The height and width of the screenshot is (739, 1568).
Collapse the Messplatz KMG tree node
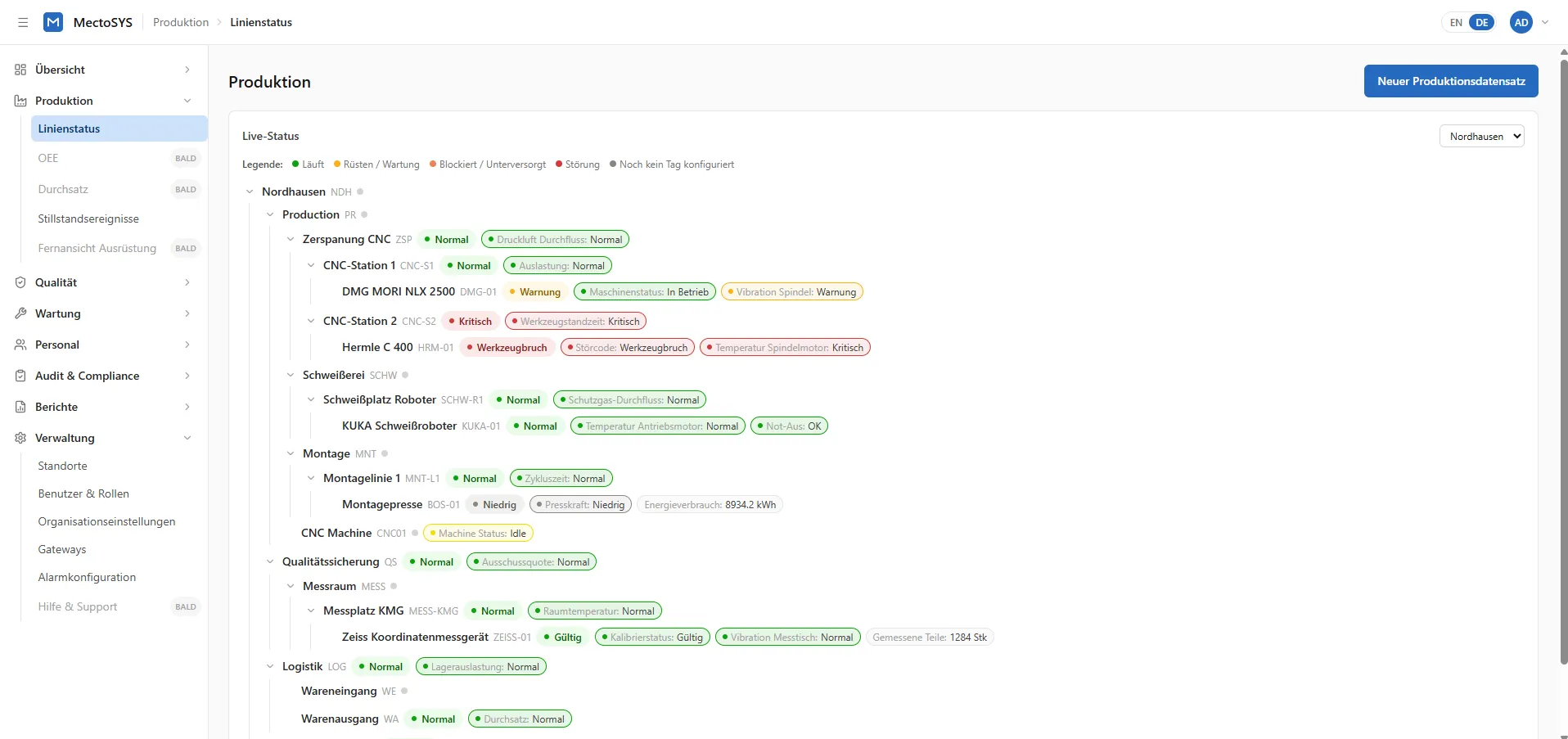click(311, 611)
